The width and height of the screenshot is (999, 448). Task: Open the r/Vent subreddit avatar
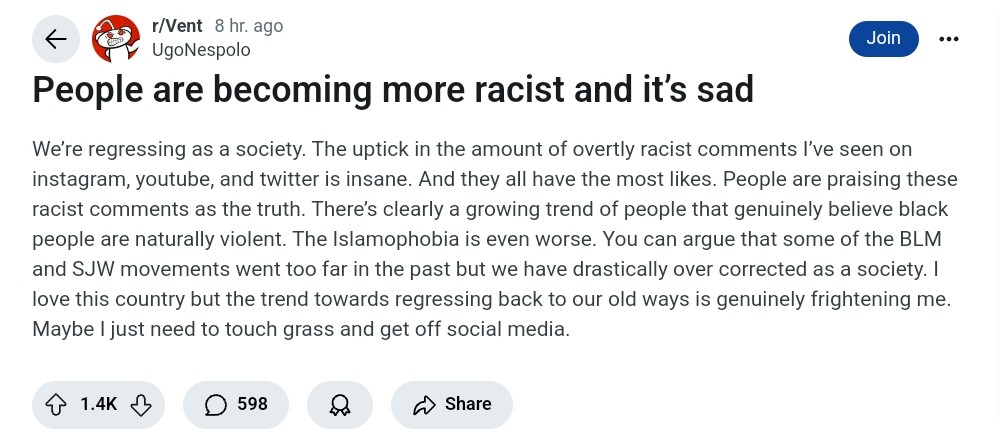pos(116,39)
